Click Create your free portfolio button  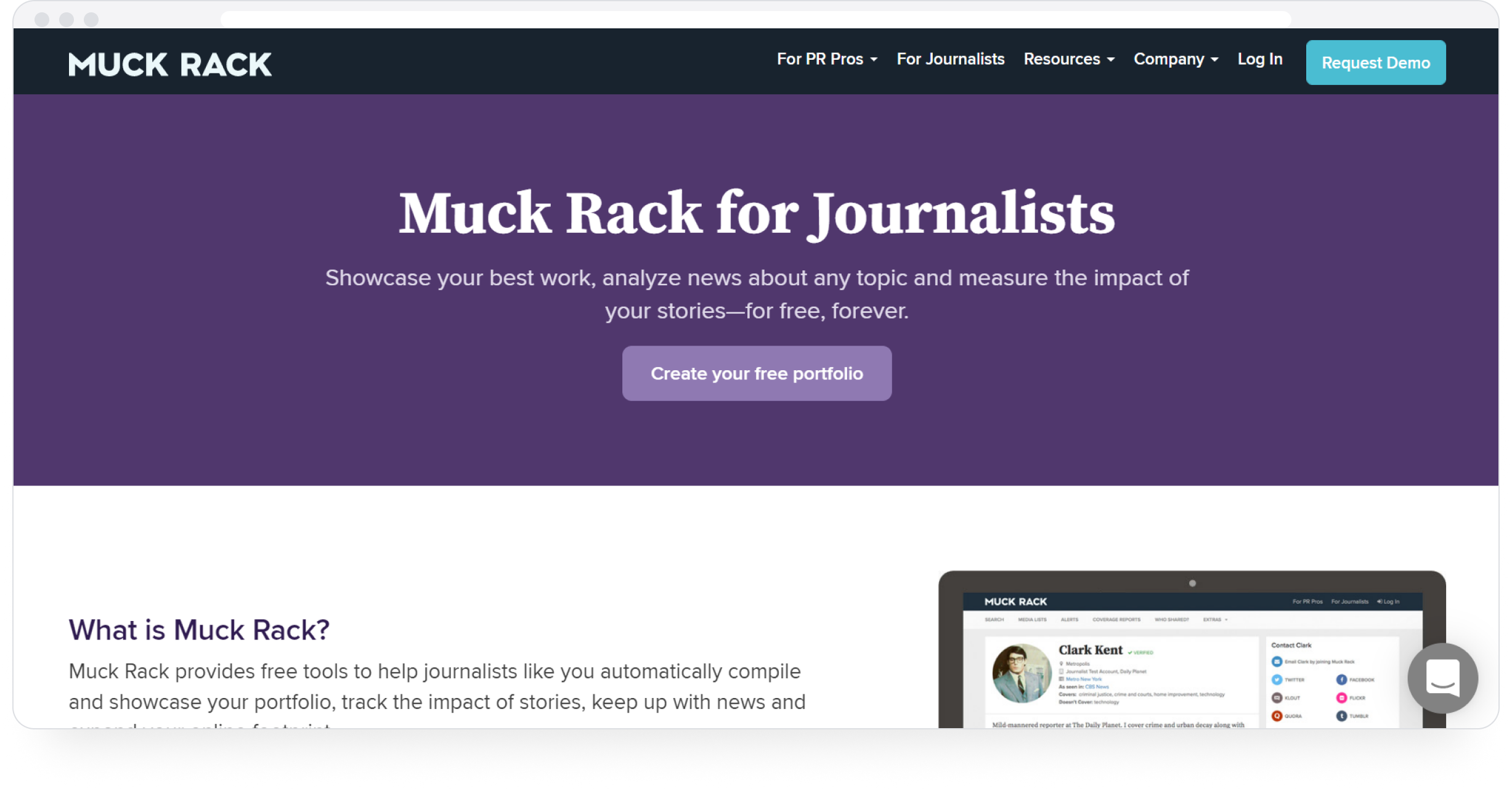click(757, 373)
